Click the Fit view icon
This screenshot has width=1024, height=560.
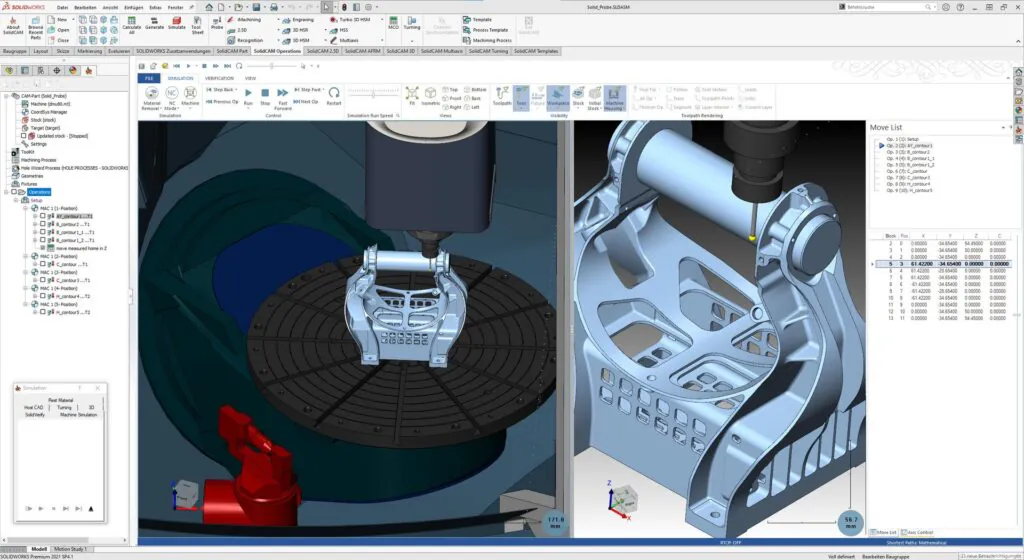coord(411,94)
